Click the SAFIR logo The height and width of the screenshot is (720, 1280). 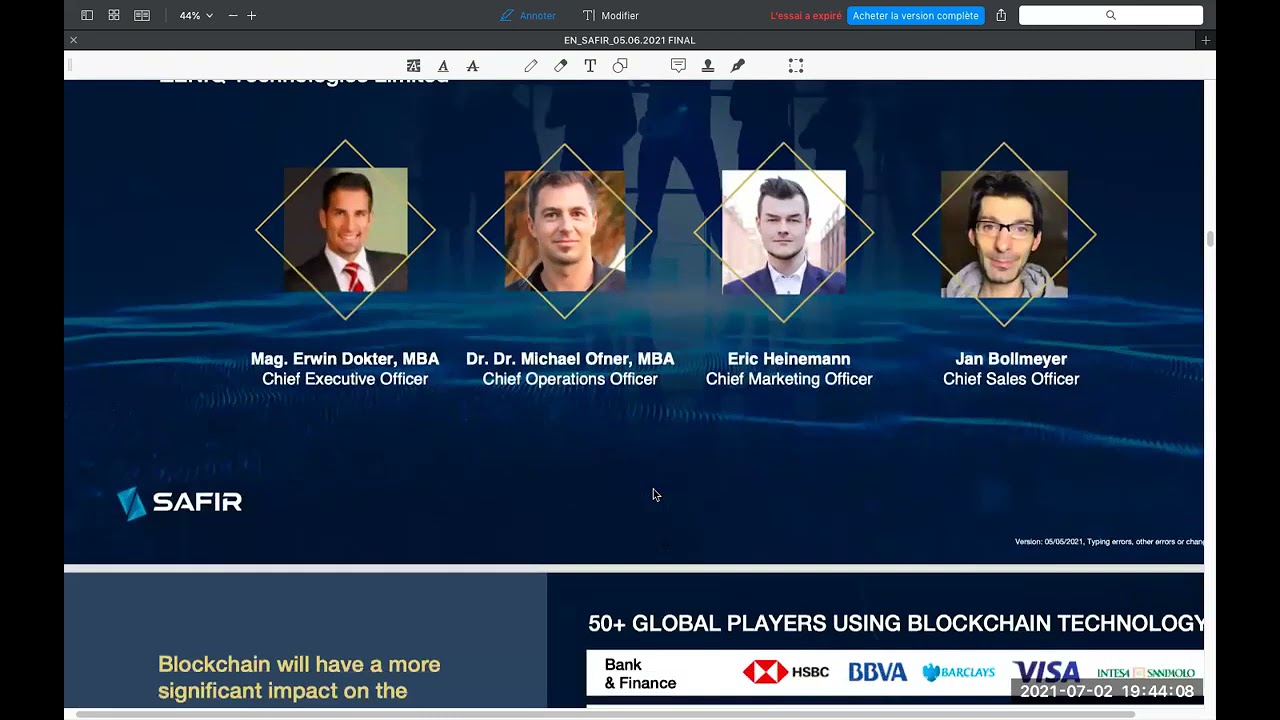pyautogui.click(x=180, y=503)
